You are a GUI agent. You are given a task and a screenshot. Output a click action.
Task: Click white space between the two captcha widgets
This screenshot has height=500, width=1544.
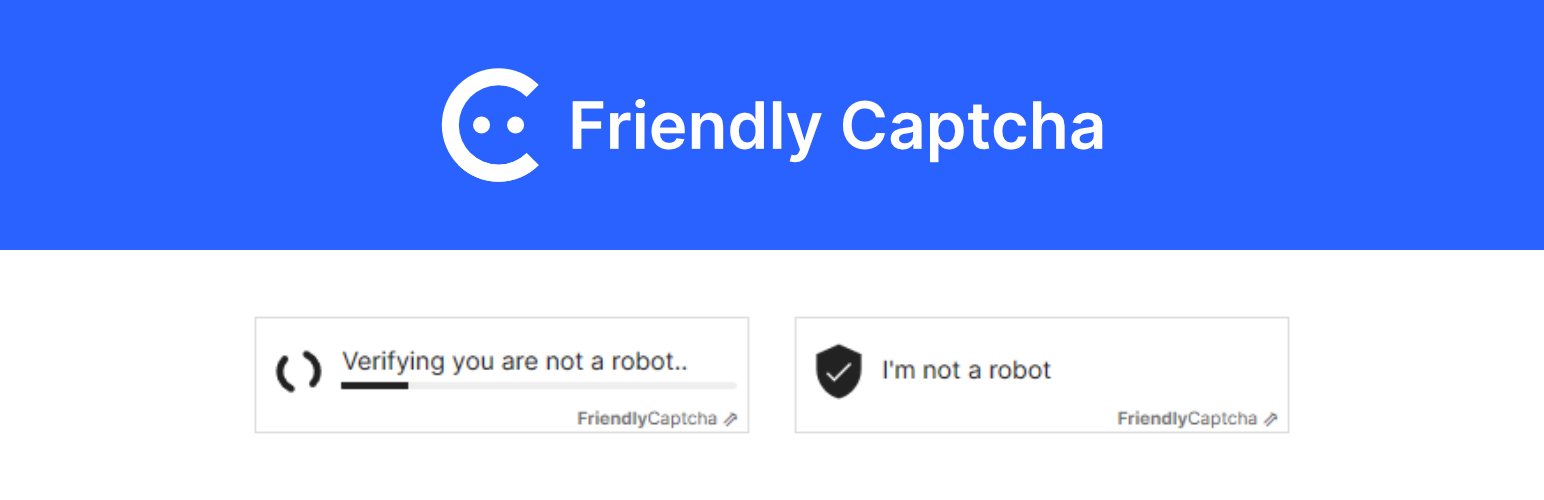772,375
